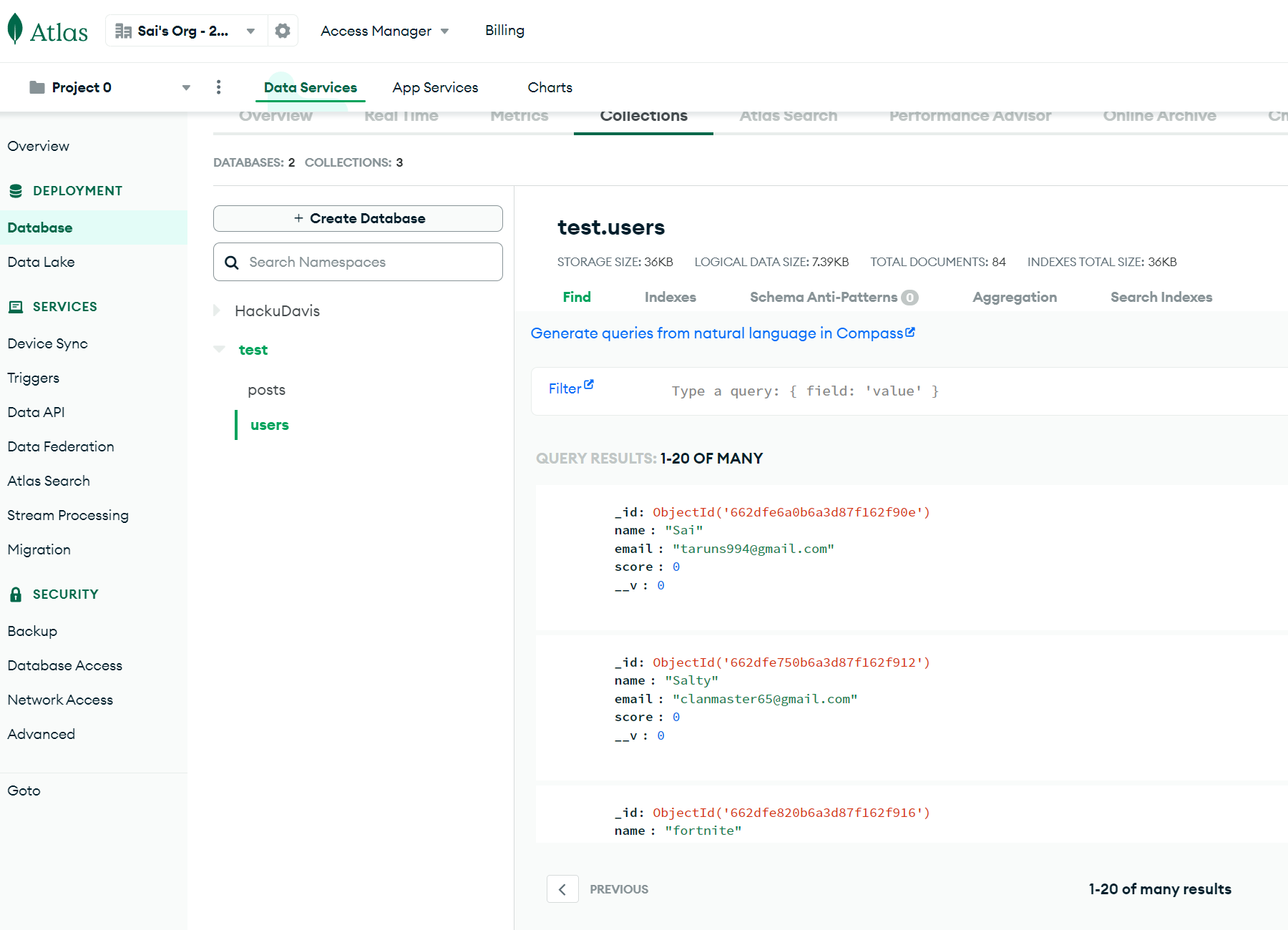This screenshot has height=930, width=1288.
Task: Select the Find tab
Action: [577, 297]
